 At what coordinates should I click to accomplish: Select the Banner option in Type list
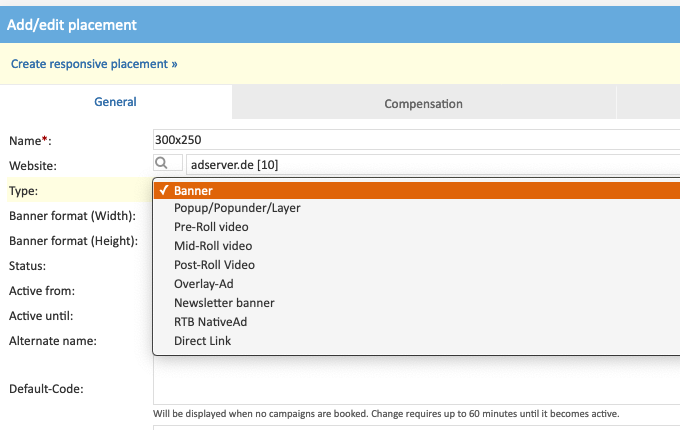pyautogui.click(x=417, y=191)
